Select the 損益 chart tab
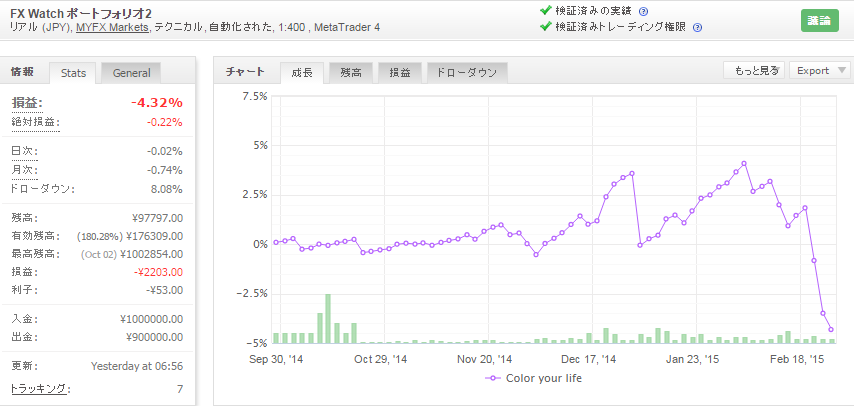This screenshot has height=406, width=854. pyautogui.click(x=400, y=72)
